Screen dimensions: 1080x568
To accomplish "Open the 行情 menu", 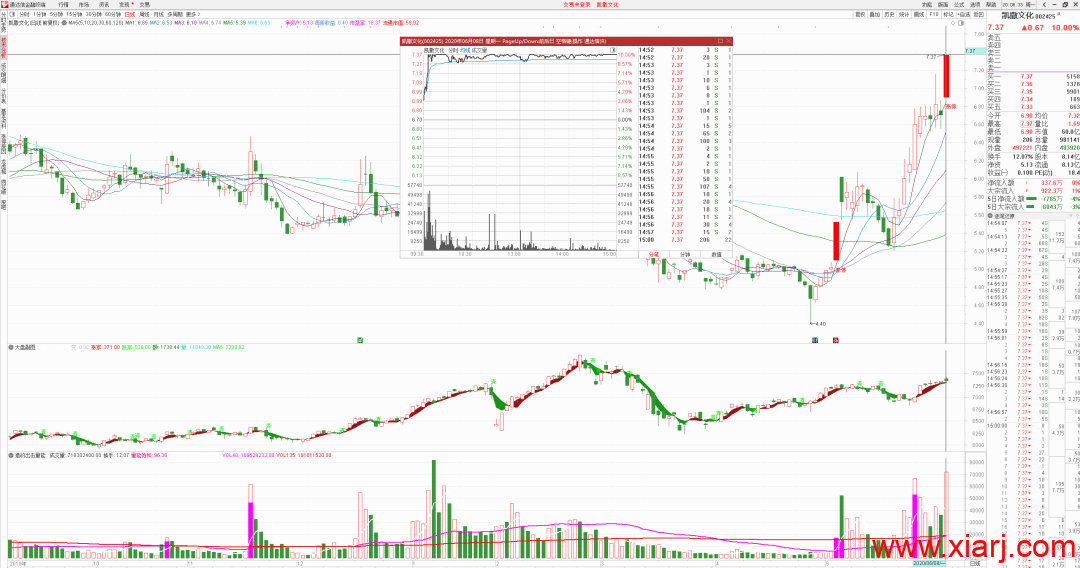I will 63,4.
